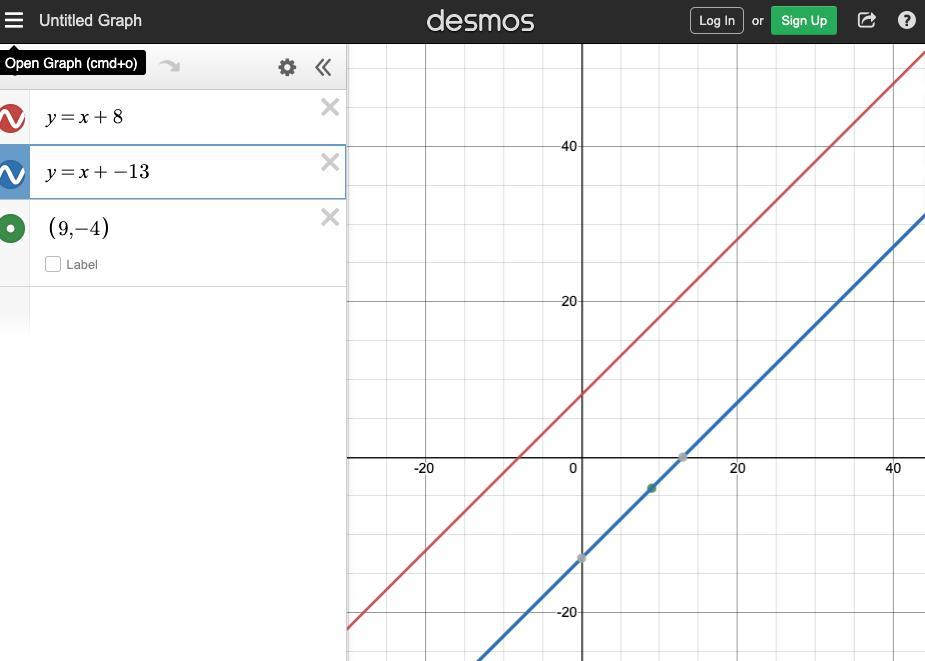
Task: Click the Untitled Graph title
Action: point(90,21)
